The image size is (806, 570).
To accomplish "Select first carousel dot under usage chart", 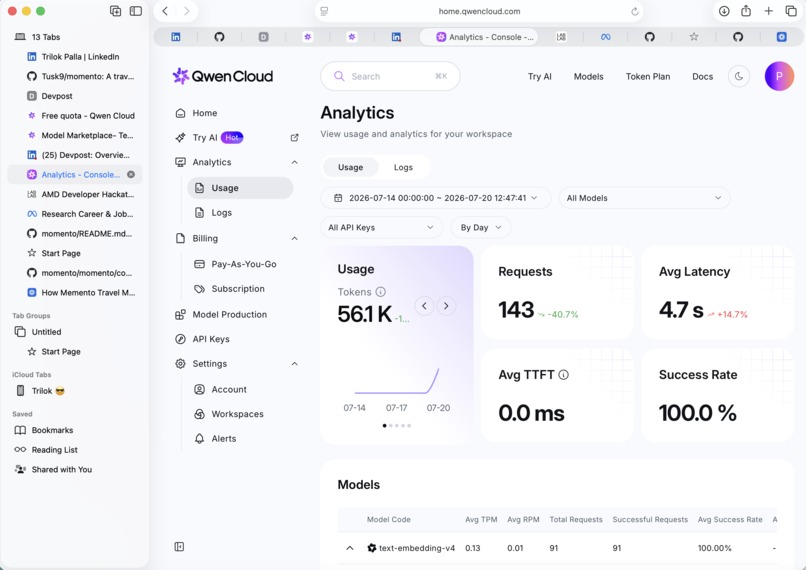I will (x=384, y=426).
